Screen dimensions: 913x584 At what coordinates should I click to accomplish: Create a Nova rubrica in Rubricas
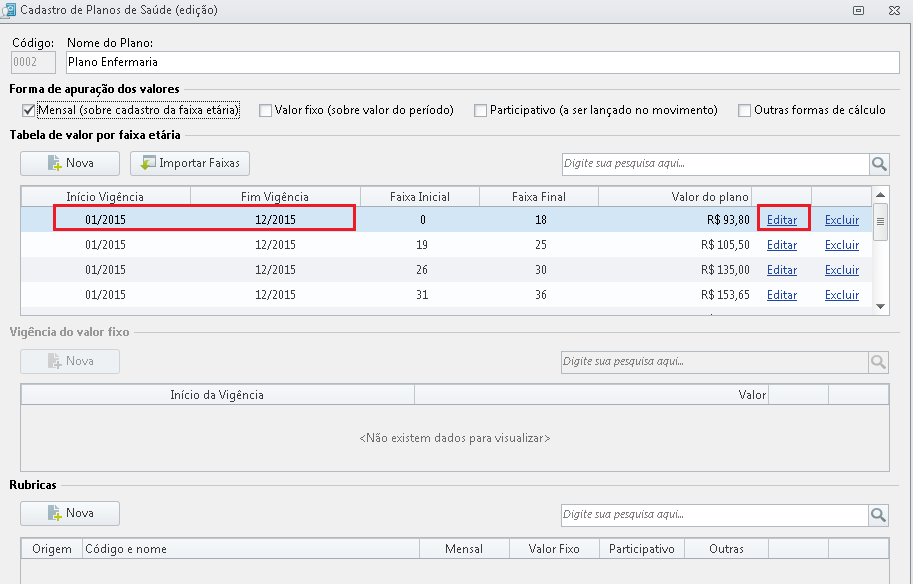(70, 514)
